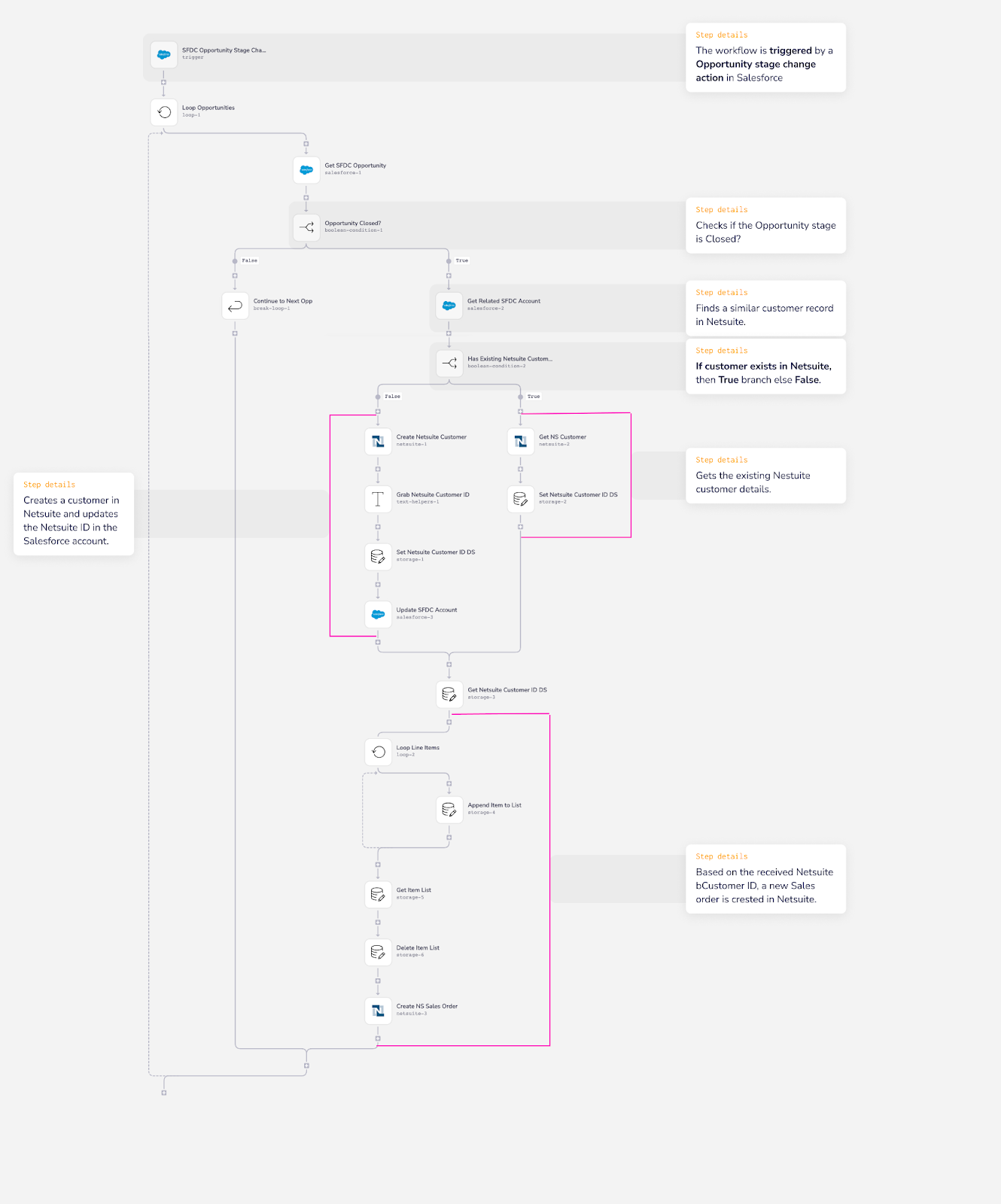This screenshot has width=1001, height=1204.
Task: Click the False branch label under Has Existing Netsuite Customer
Action: 393,396
